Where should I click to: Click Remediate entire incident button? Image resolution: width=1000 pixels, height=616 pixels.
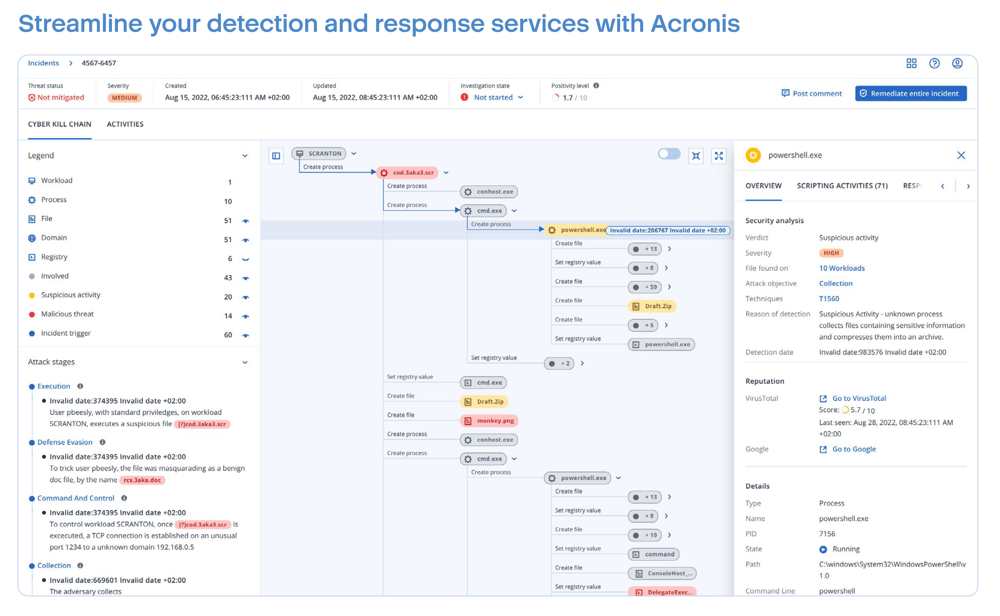pyautogui.click(x=911, y=93)
